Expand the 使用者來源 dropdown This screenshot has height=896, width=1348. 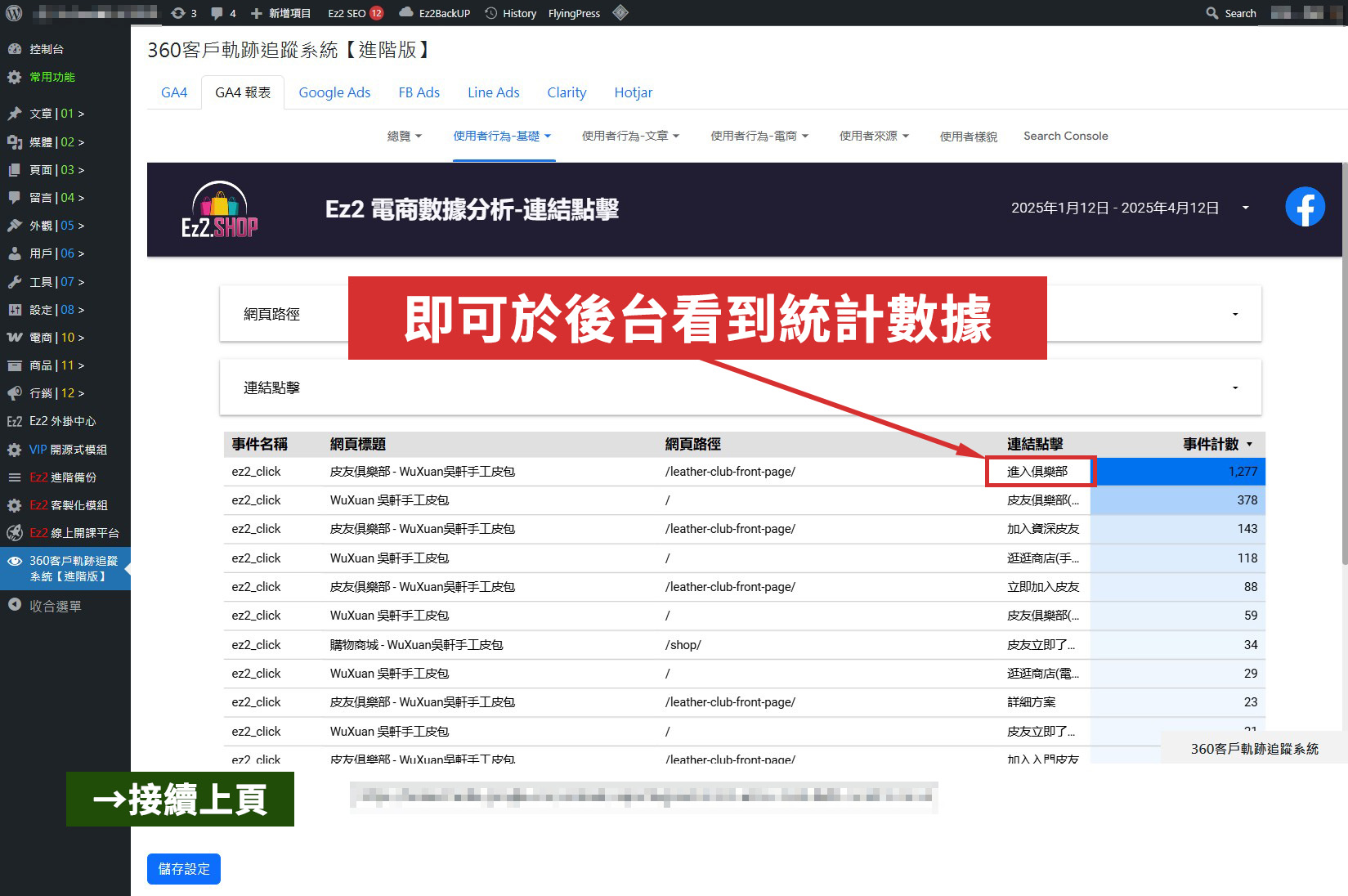[874, 136]
